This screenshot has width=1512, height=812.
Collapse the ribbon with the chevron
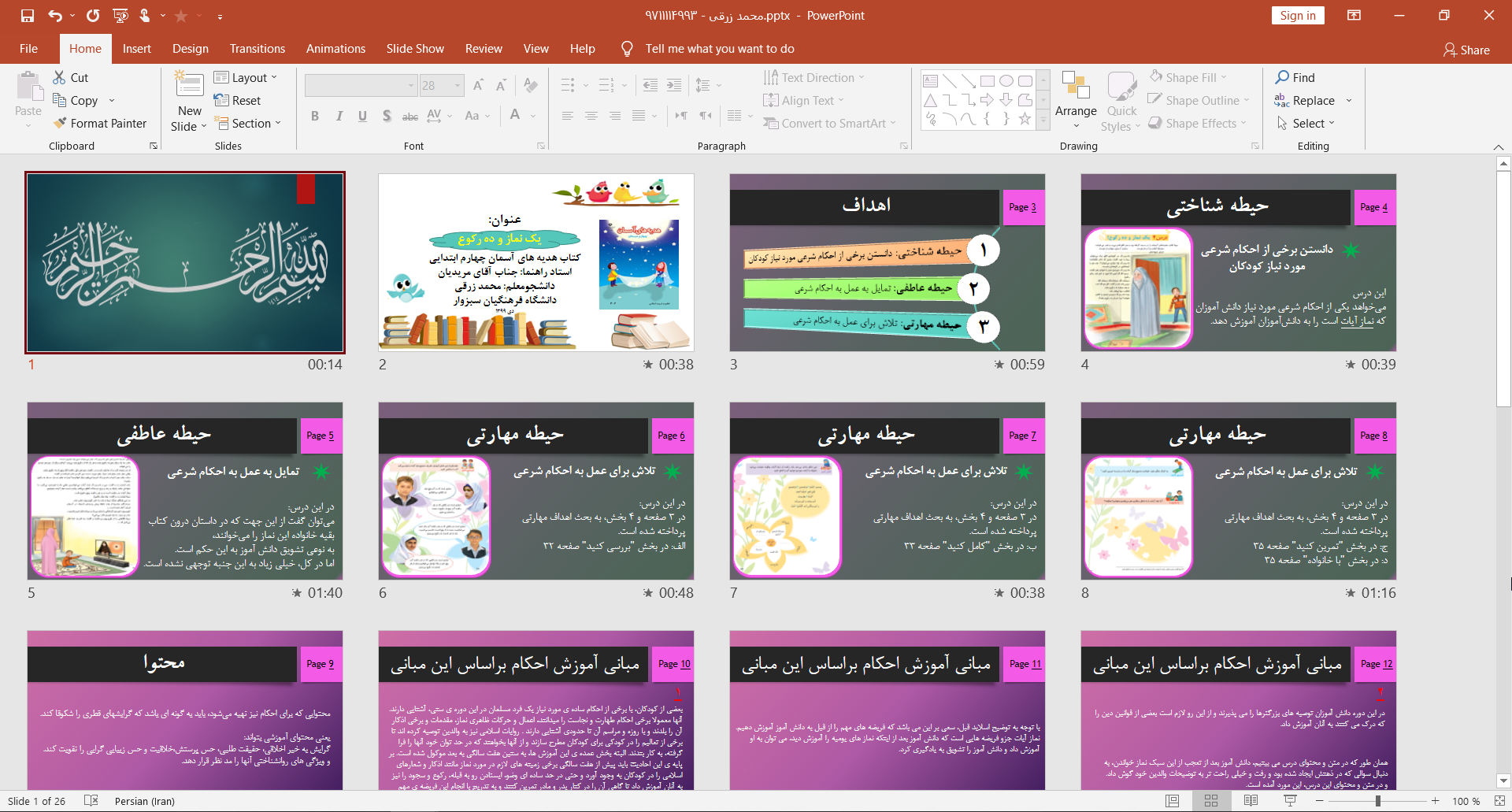coord(1498,147)
